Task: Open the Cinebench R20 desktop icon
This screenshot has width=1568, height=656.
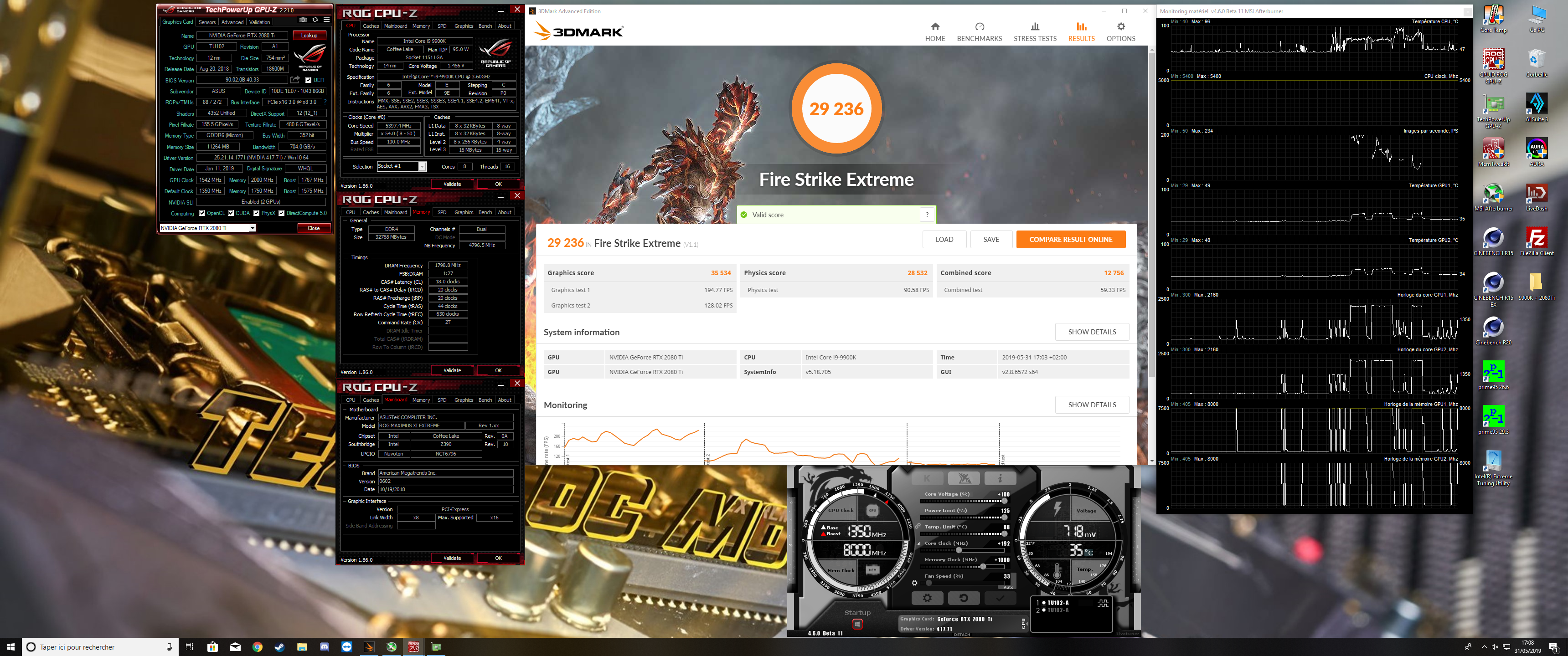Action: [1493, 330]
